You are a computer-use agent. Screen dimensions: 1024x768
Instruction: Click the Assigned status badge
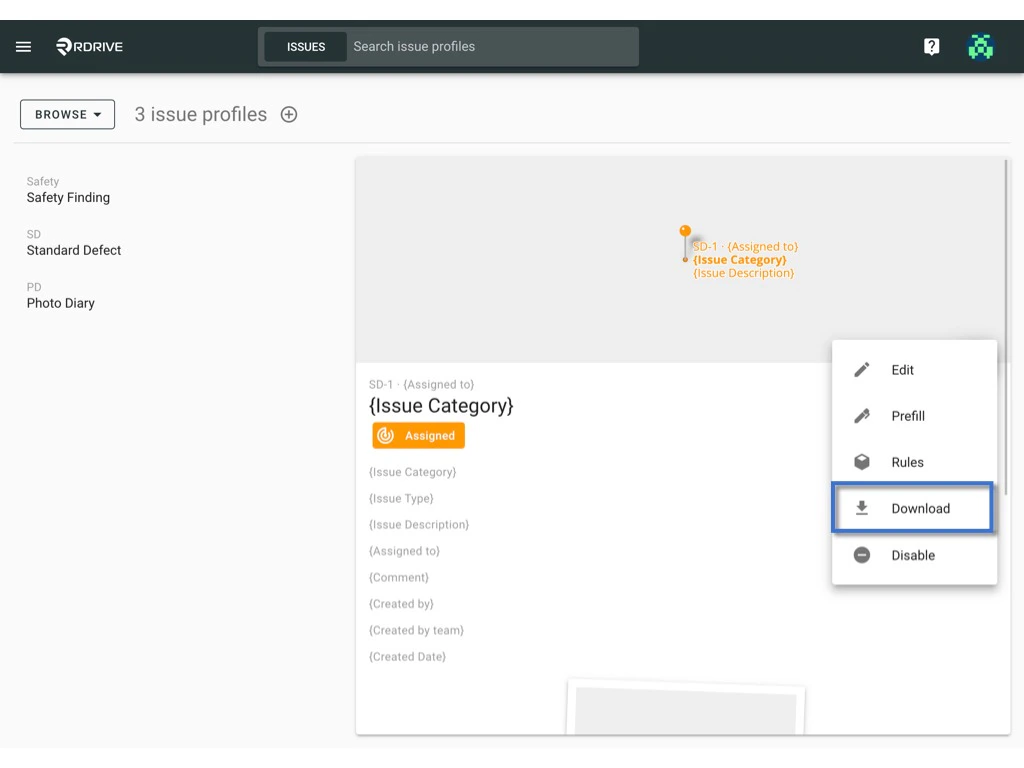[418, 435]
